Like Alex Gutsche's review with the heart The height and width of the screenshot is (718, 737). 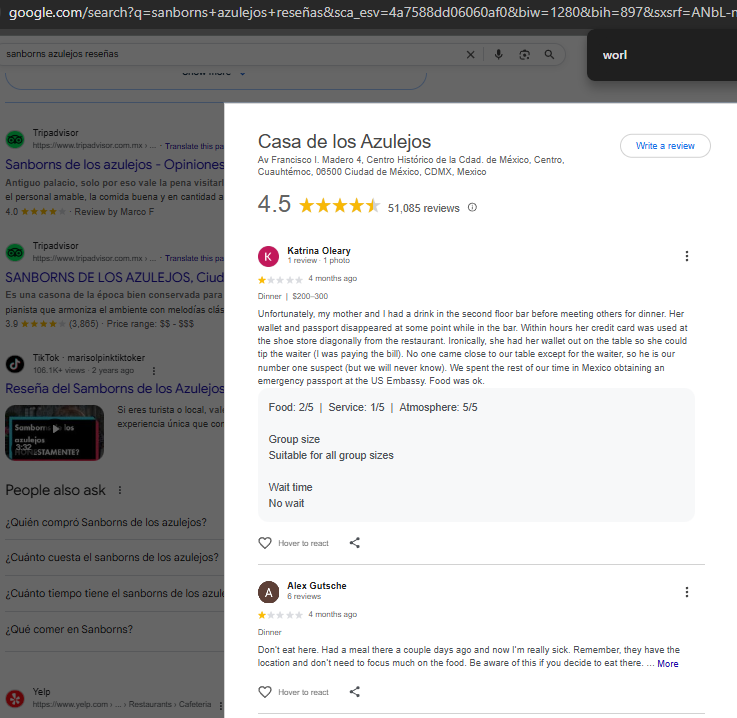pyautogui.click(x=265, y=692)
